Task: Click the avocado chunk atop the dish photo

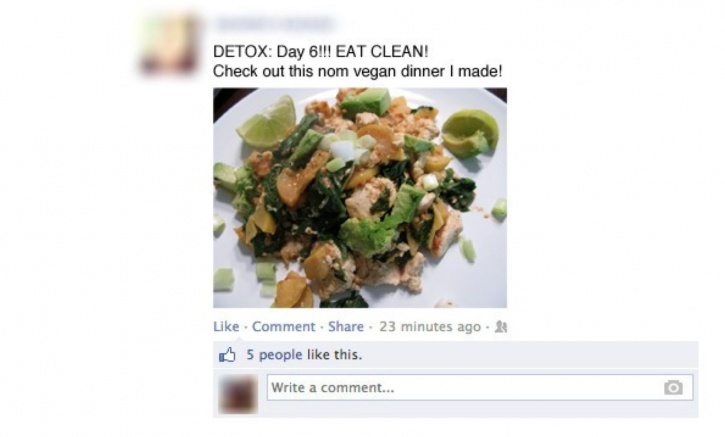Action: coord(365,103)
